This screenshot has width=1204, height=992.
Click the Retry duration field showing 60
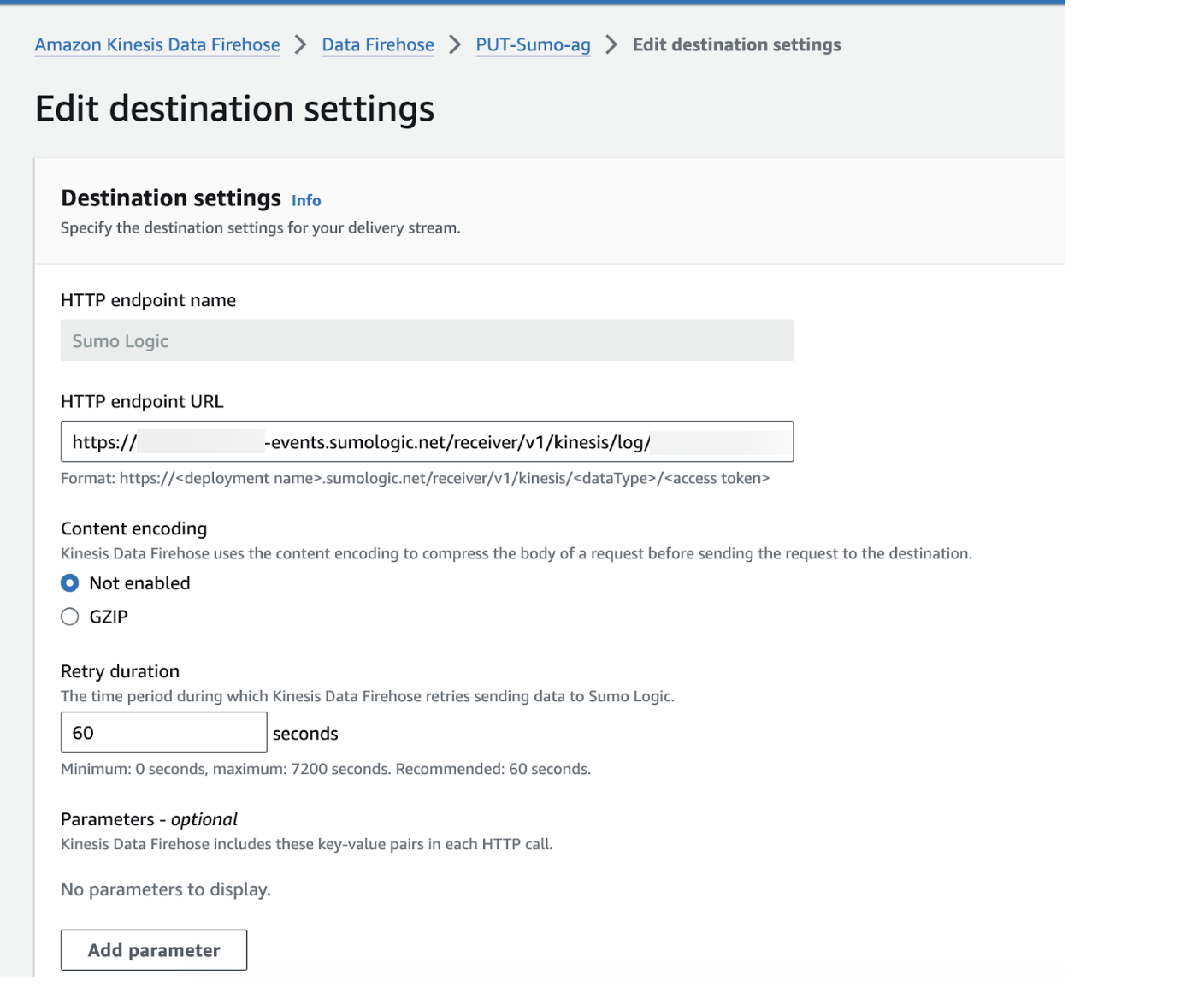tap(162, 732)
